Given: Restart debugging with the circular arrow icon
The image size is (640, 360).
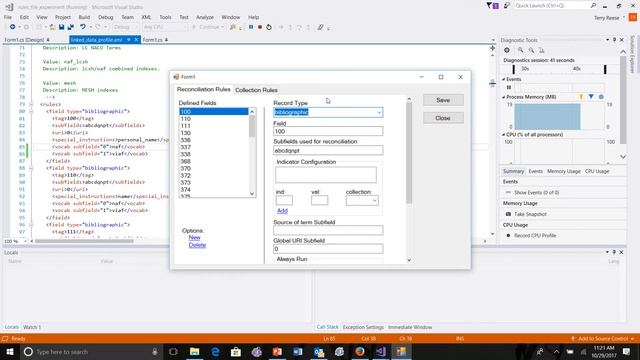Looking at the screenshot, I should 269,27.
